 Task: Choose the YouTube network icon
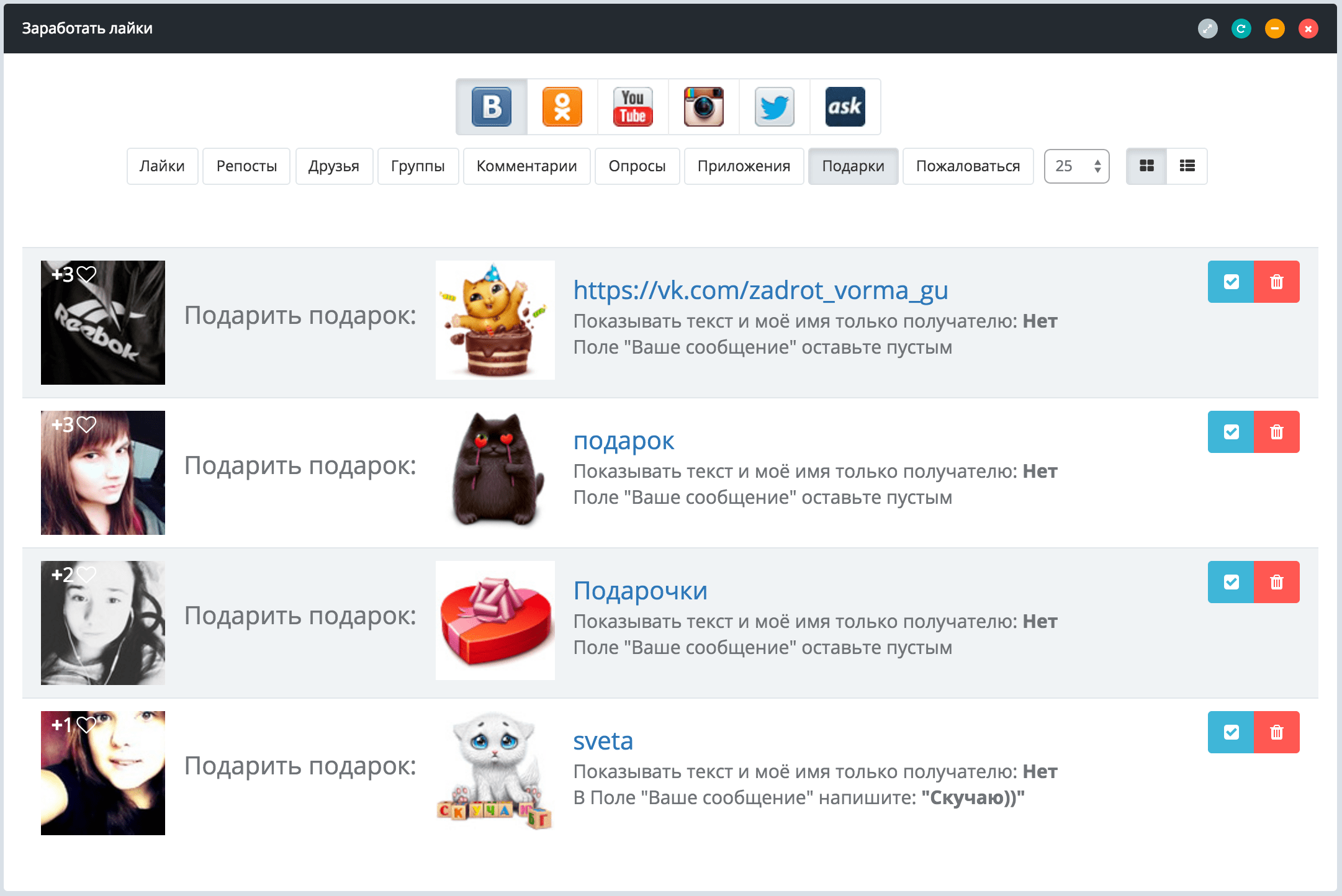[633, 107]
